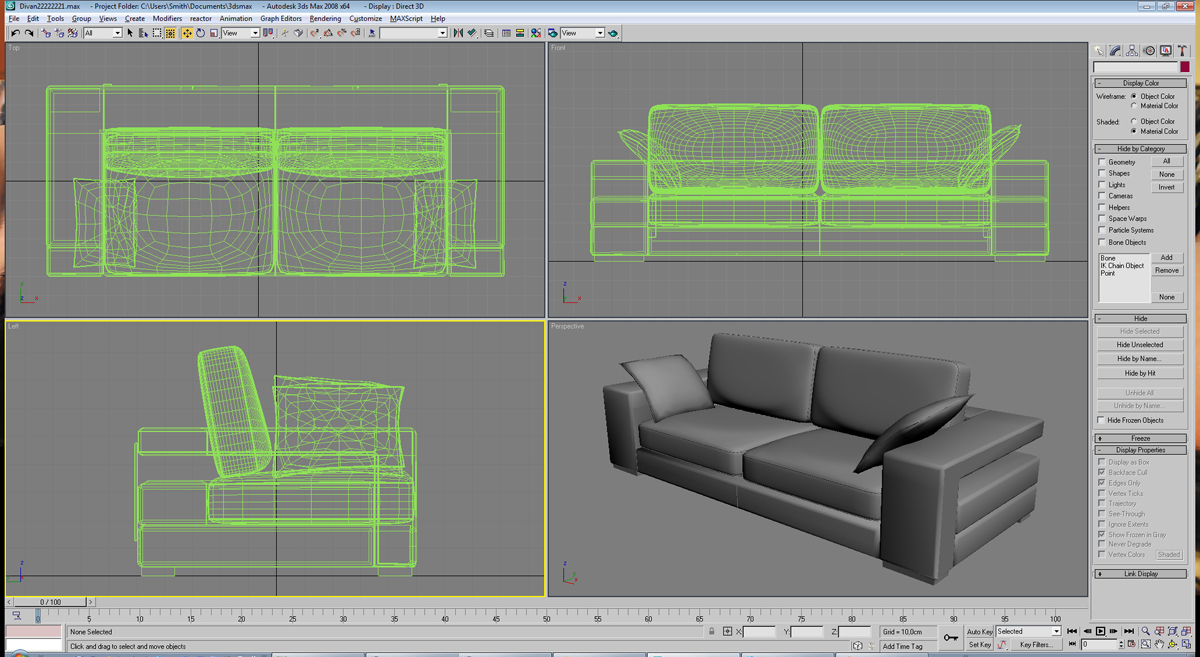
Task: Select the Select and Move tool
Action: [x=187, y=33]
